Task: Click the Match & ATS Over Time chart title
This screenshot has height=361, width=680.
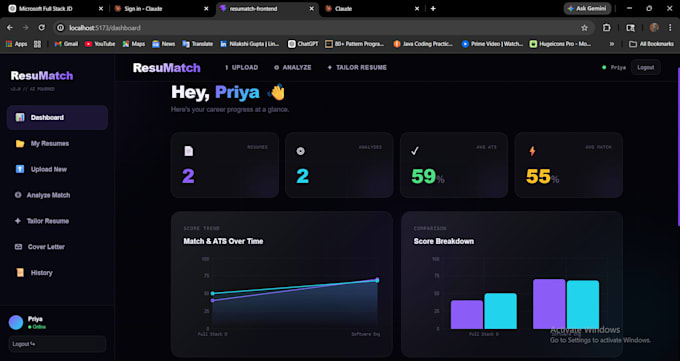Action: [223, 241]
